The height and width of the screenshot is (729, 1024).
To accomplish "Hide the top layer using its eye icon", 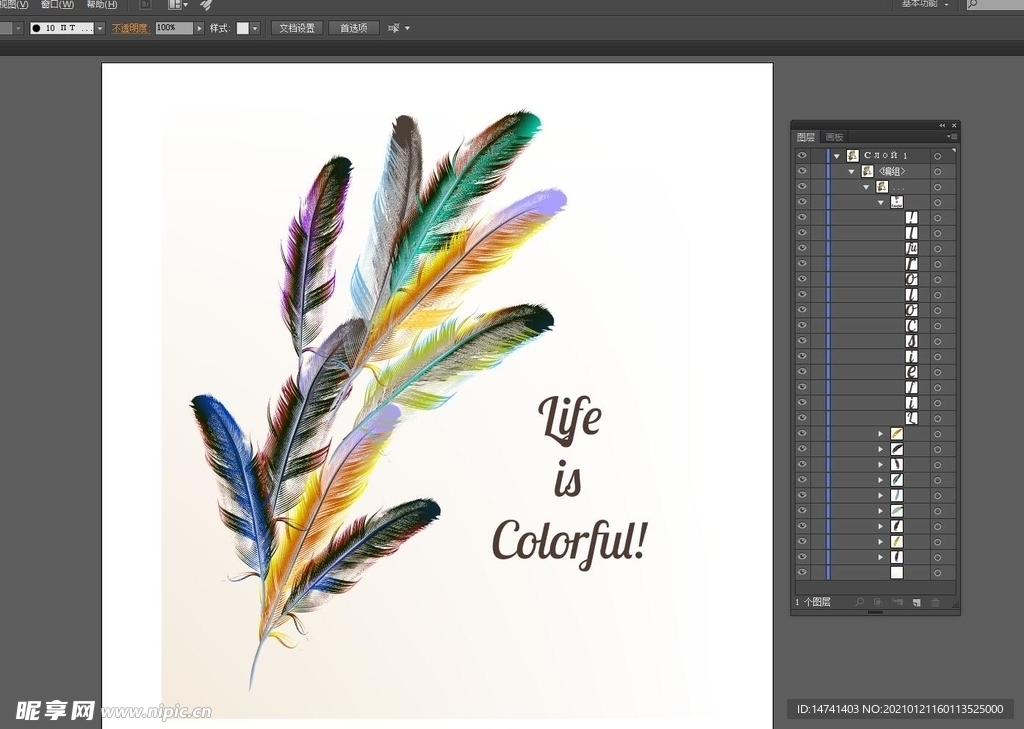I will coord(802,156).
